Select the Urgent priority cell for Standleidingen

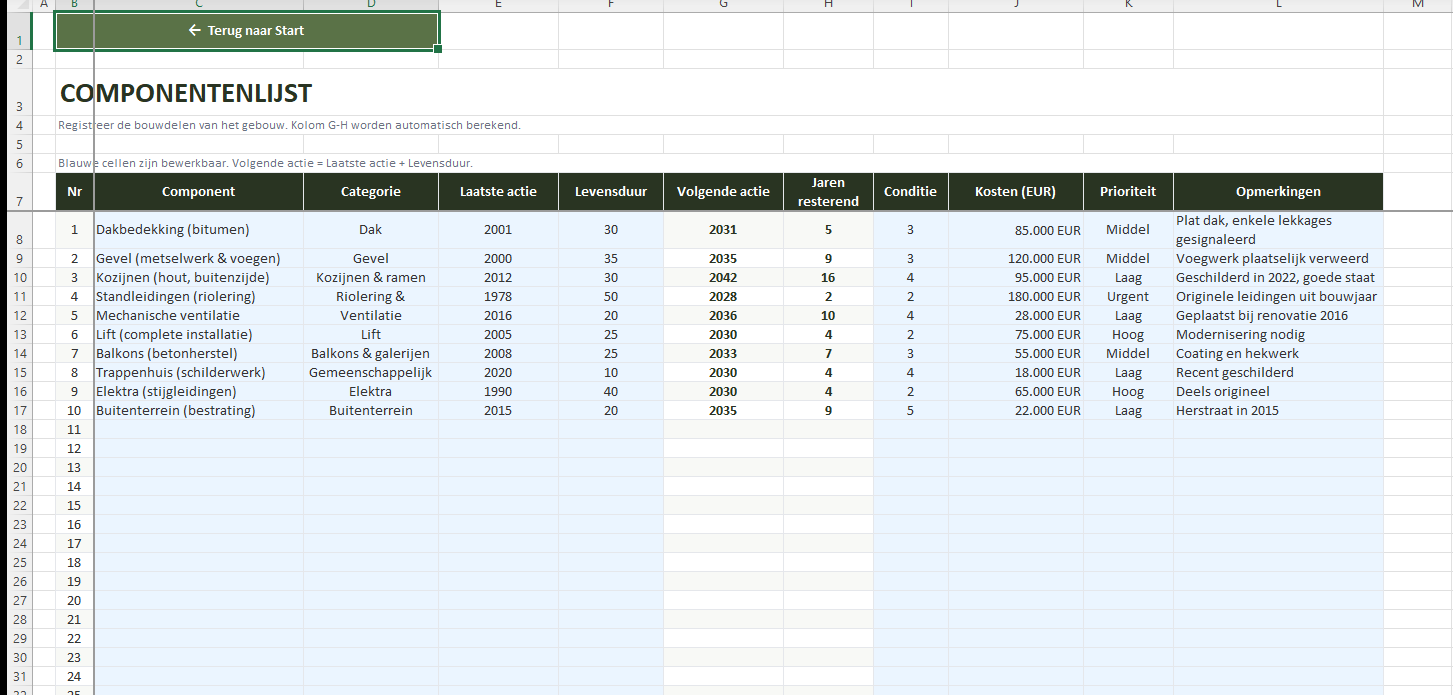pyautogui.click(x=1127, y=297)
